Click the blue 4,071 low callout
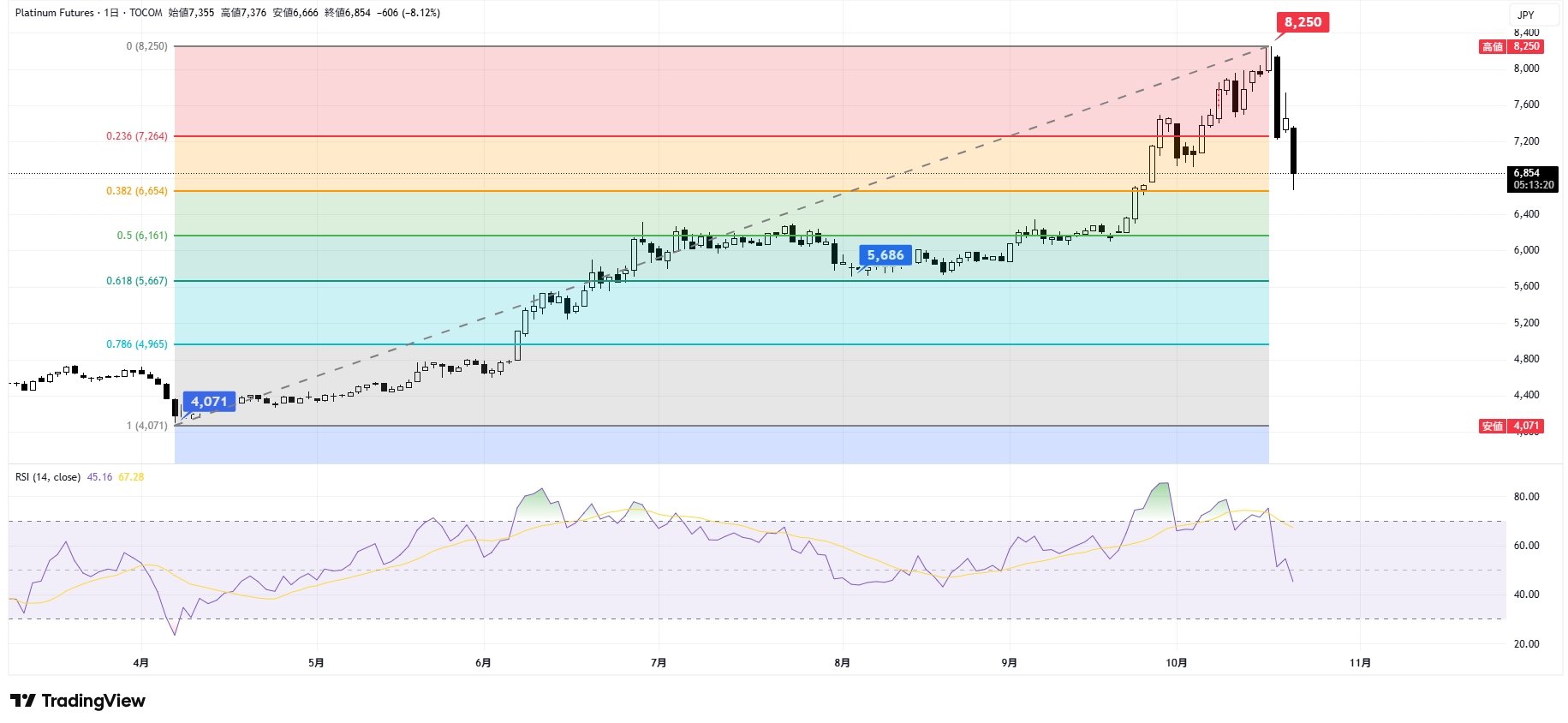The width and height of the screenshot is (1568, 723). click(x=209, y=402)
